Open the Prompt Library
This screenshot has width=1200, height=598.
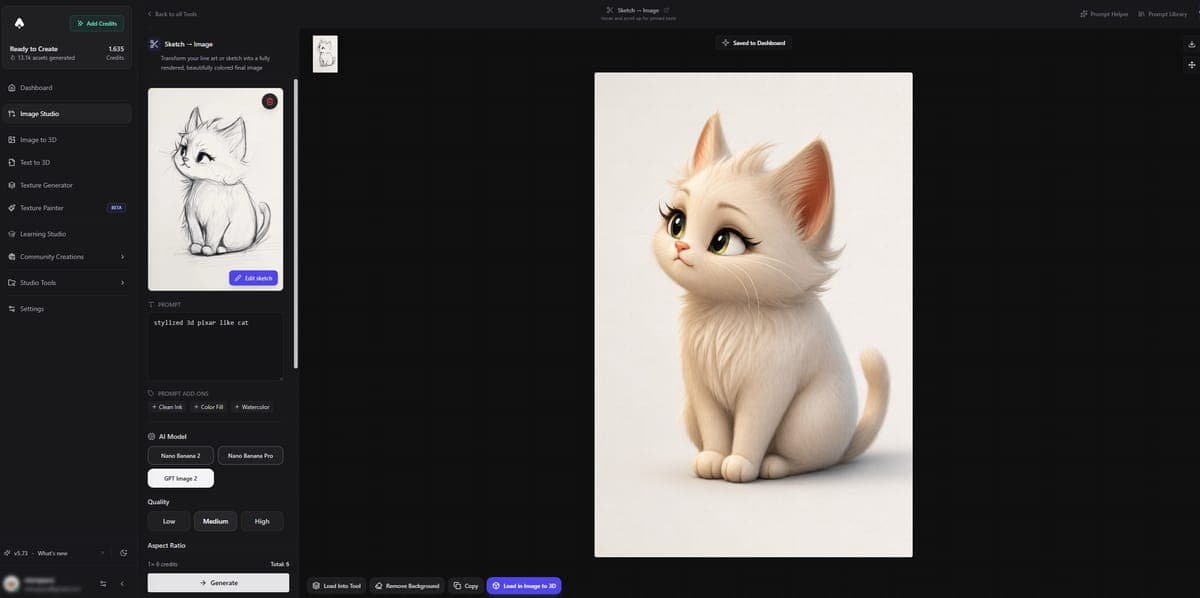click(x=1163, y=14)
